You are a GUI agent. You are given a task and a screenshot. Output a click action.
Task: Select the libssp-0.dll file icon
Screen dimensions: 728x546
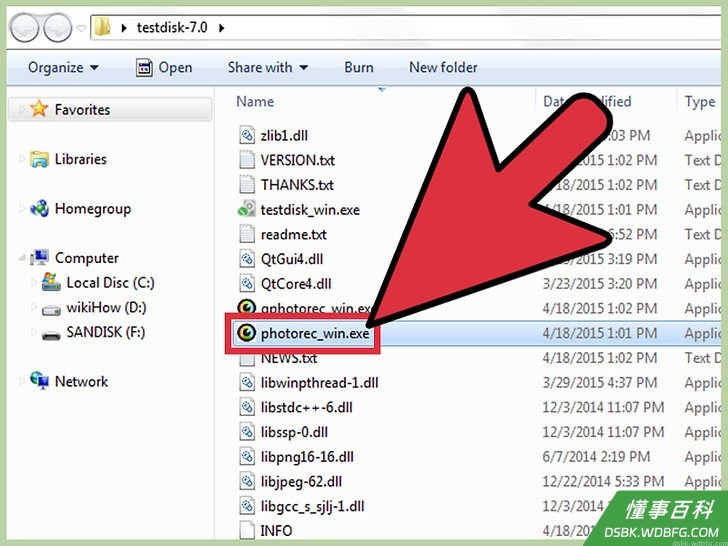click(x=247, y=432)
